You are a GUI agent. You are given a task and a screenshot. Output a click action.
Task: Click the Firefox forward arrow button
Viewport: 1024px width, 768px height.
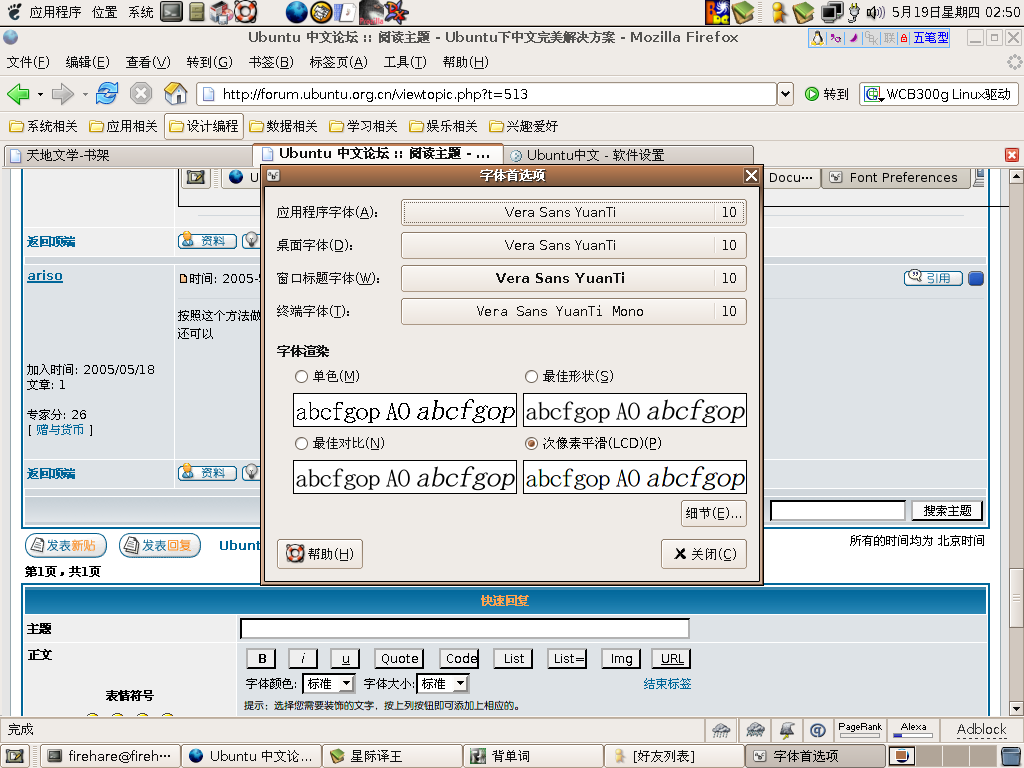tap(63, 94)
